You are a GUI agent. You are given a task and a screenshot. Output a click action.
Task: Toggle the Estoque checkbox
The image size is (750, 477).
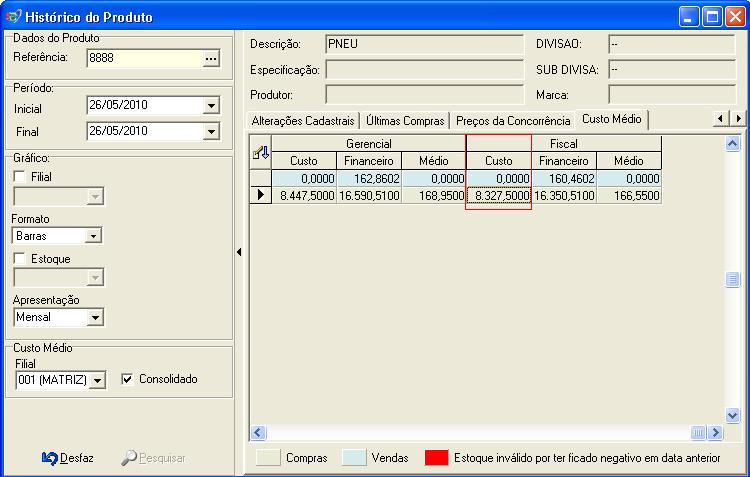tap(20, 259)
